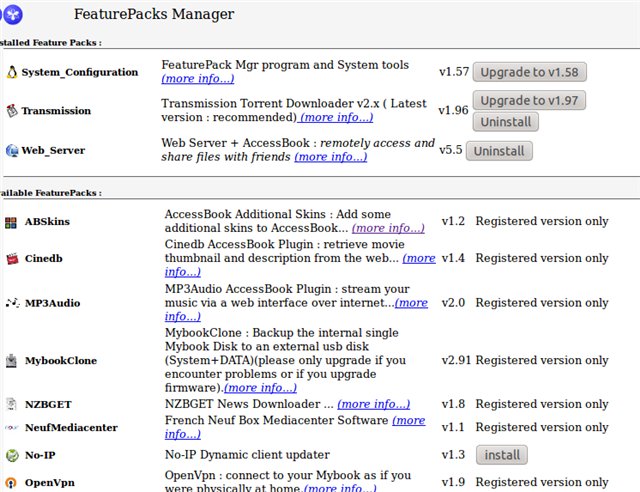Click 'No-IP Dynamic client updater' description
This screenshot has width=640, height=492.
click(x=247, y=455)
